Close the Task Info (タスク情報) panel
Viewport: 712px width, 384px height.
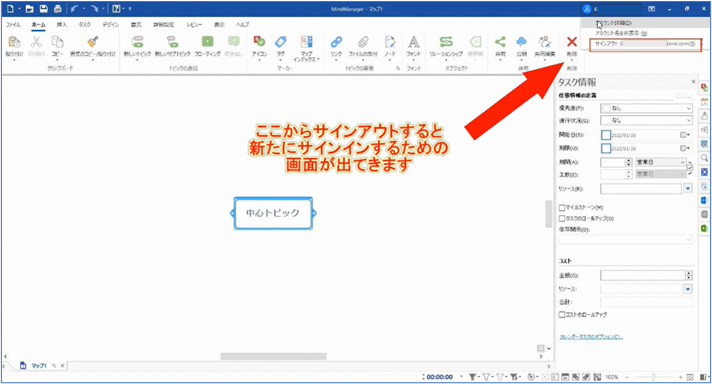click(693, 82)
